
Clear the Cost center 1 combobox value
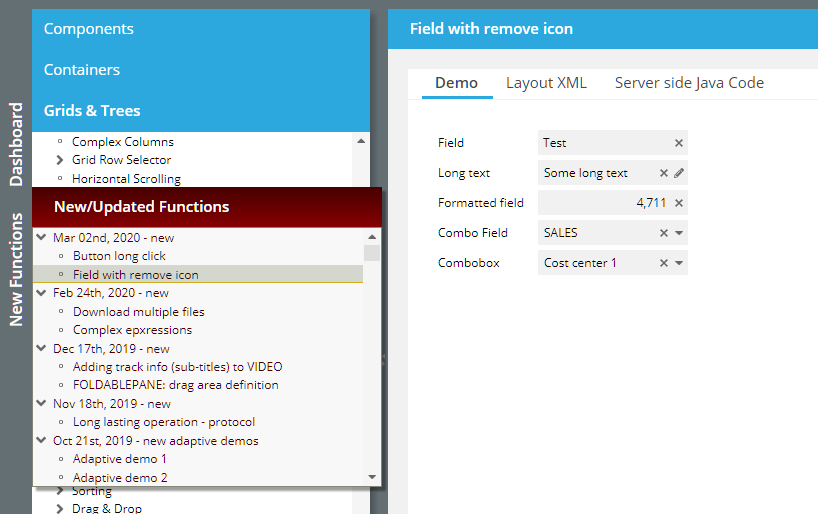pos(664,263)
